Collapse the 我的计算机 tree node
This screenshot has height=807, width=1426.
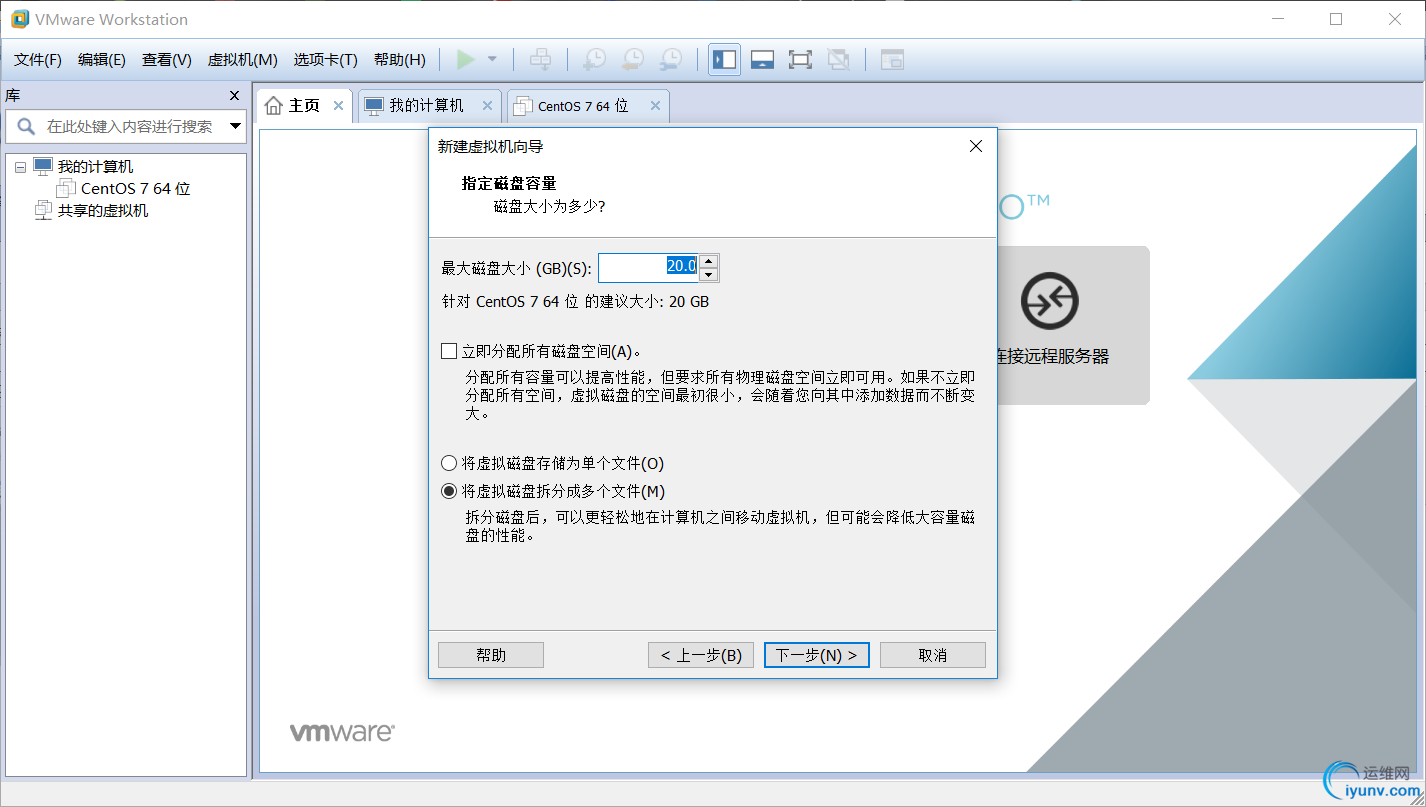coord(20,168)
